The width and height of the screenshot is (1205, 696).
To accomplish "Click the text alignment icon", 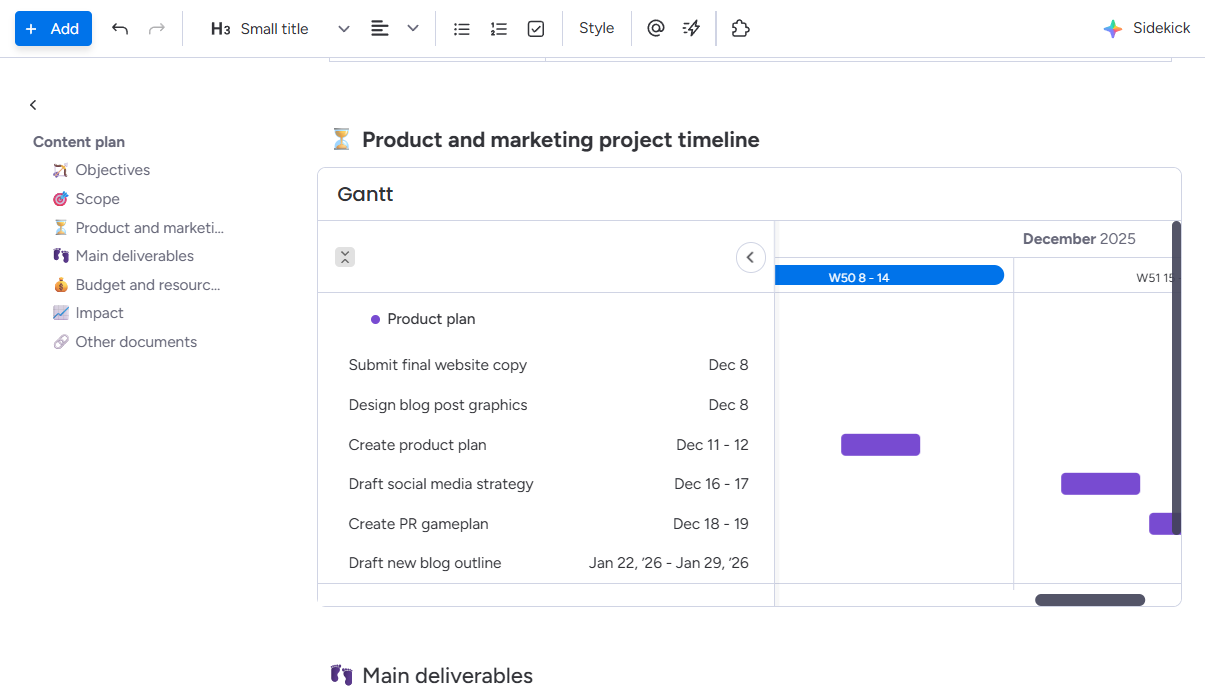I will (x=379, y=29).
